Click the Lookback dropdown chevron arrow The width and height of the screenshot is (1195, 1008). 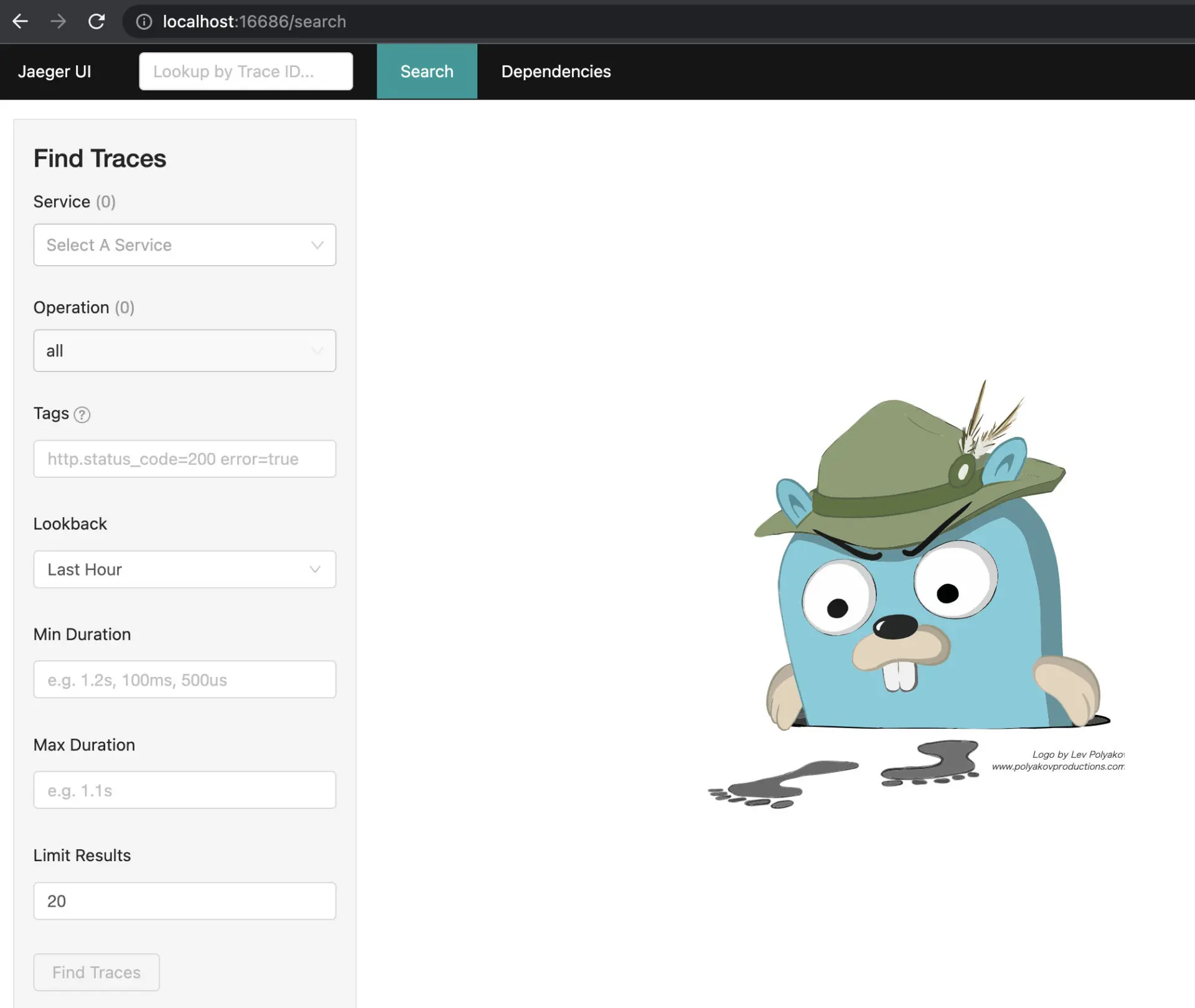(x=315, y=569)
